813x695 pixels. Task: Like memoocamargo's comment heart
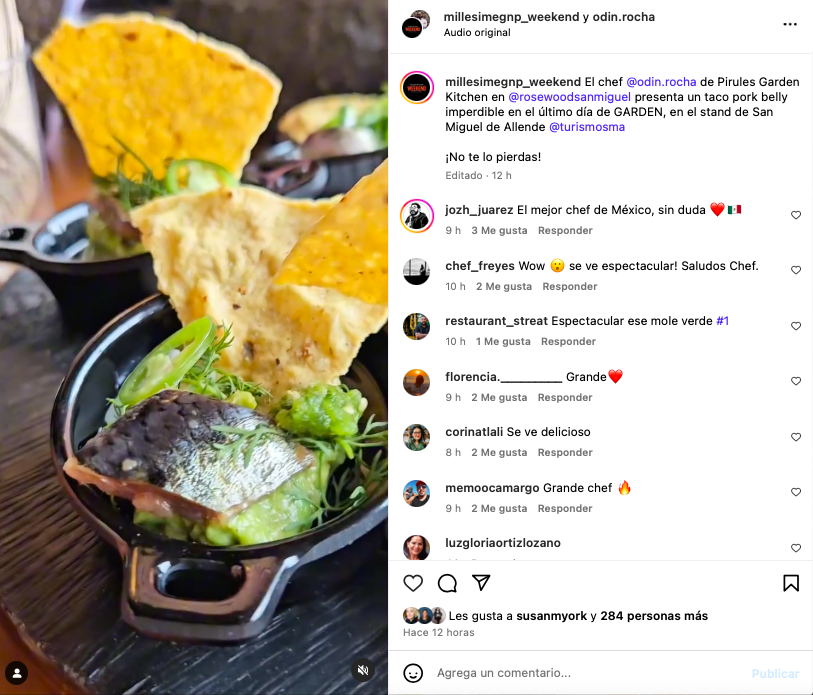(796, 492)
